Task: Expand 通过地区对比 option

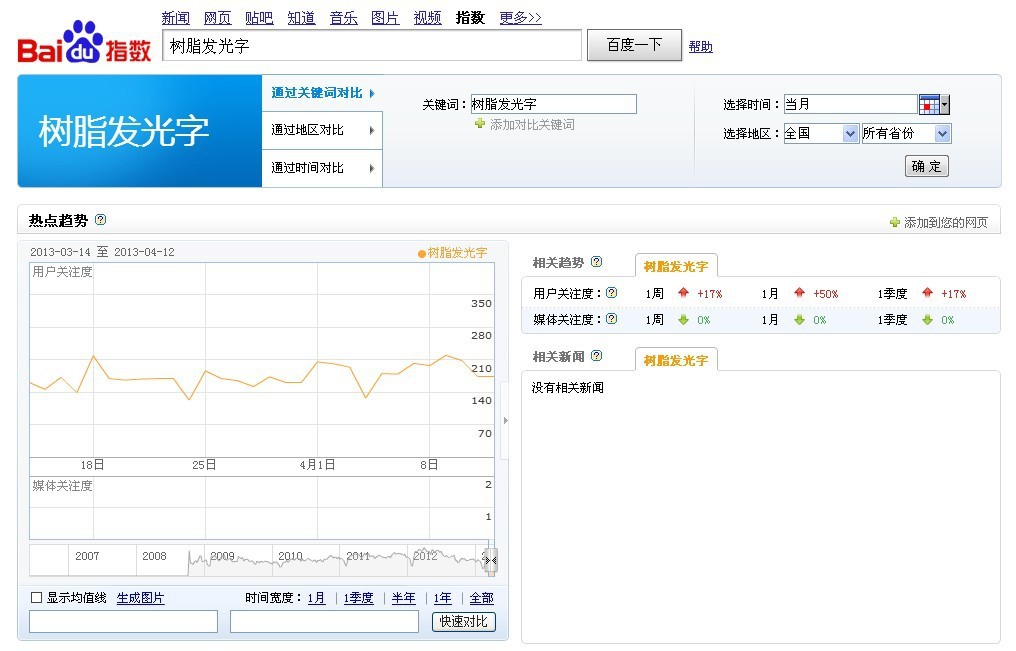Action: pyautogui.click(x=322, y=130)
